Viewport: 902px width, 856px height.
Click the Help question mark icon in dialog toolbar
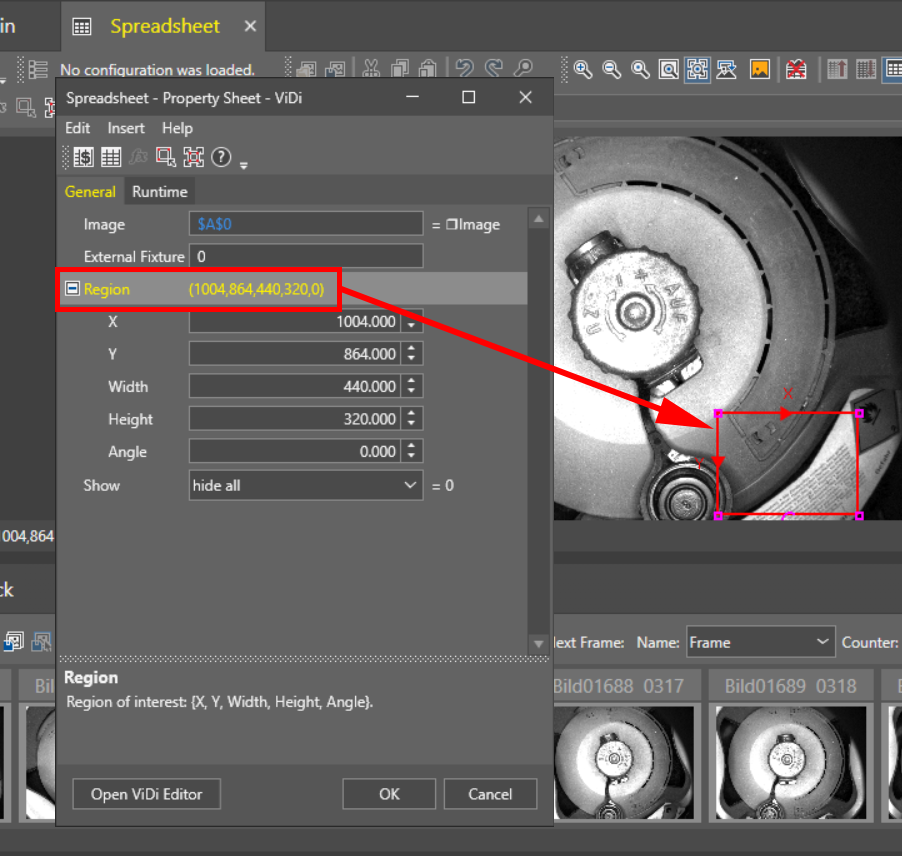[x=222, y=157]
